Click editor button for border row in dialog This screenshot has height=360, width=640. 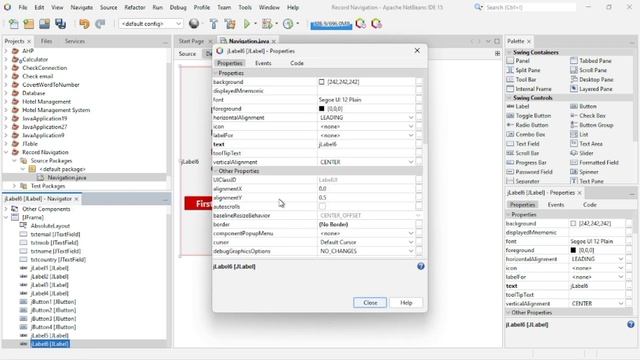tap(419, 224)
